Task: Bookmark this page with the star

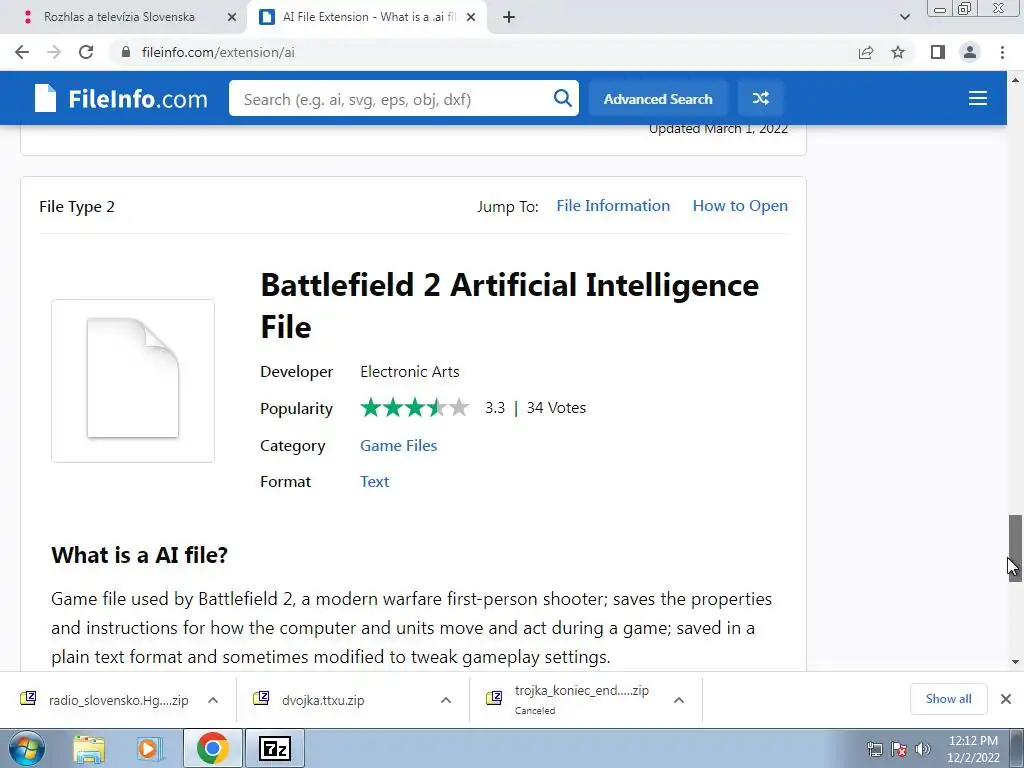Action: coord(898,52)
